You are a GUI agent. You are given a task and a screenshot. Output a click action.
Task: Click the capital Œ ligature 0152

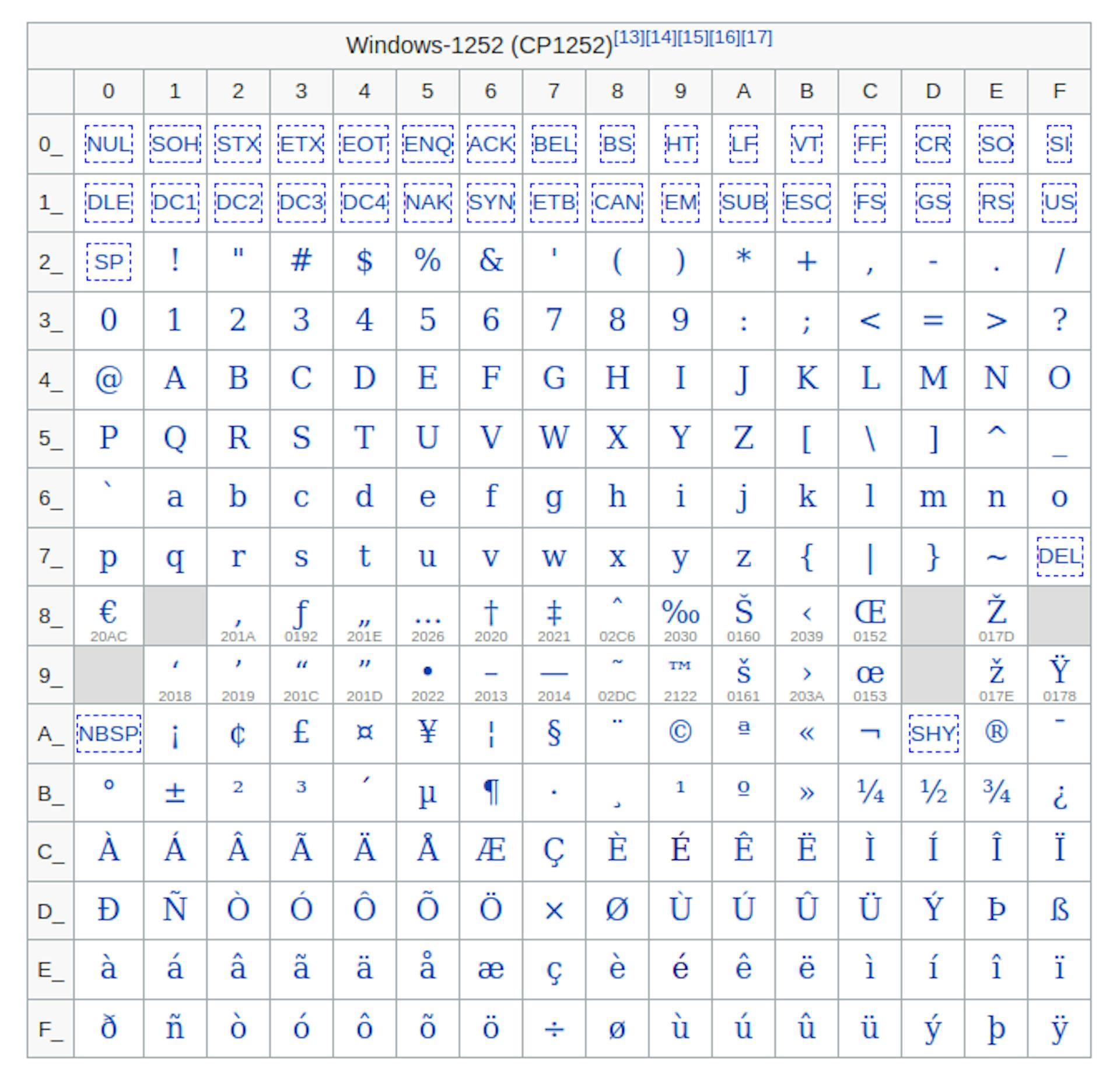click(870, 612)
